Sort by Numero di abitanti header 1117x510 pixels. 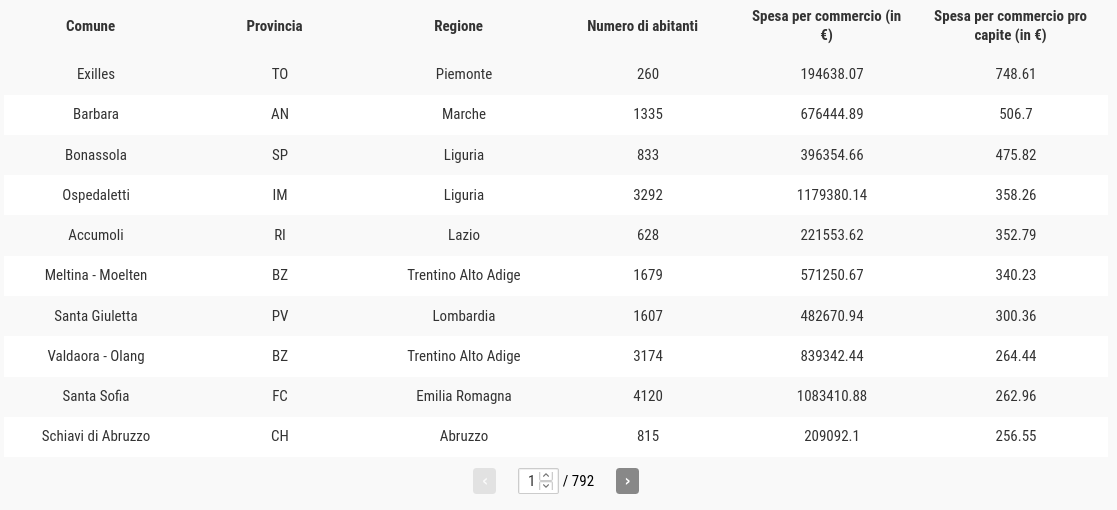(642, 26)
